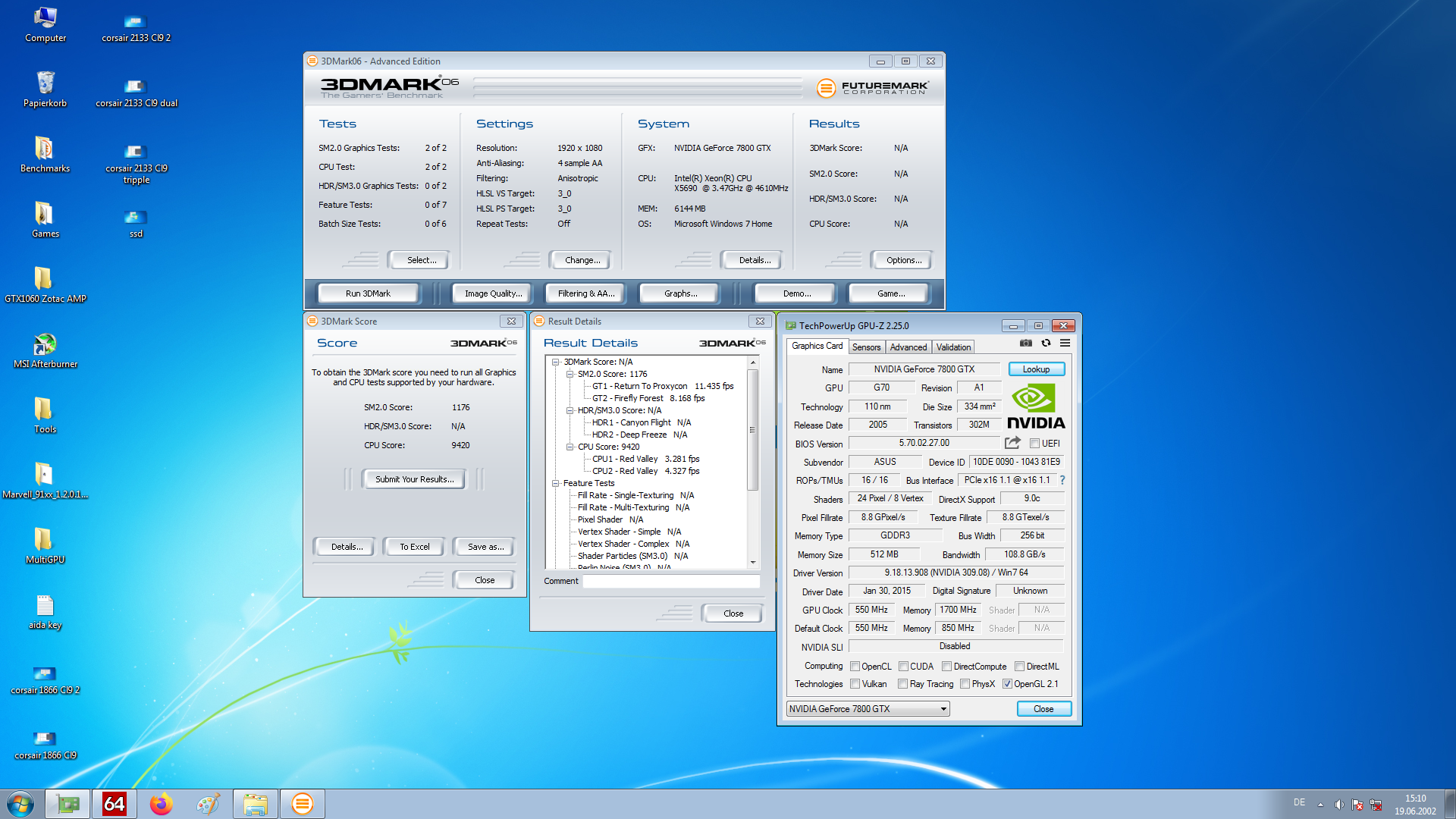1456x819 pixels.
Task: Collapse the SM2.0 Score tree node
Action: [x=570, y=374]
